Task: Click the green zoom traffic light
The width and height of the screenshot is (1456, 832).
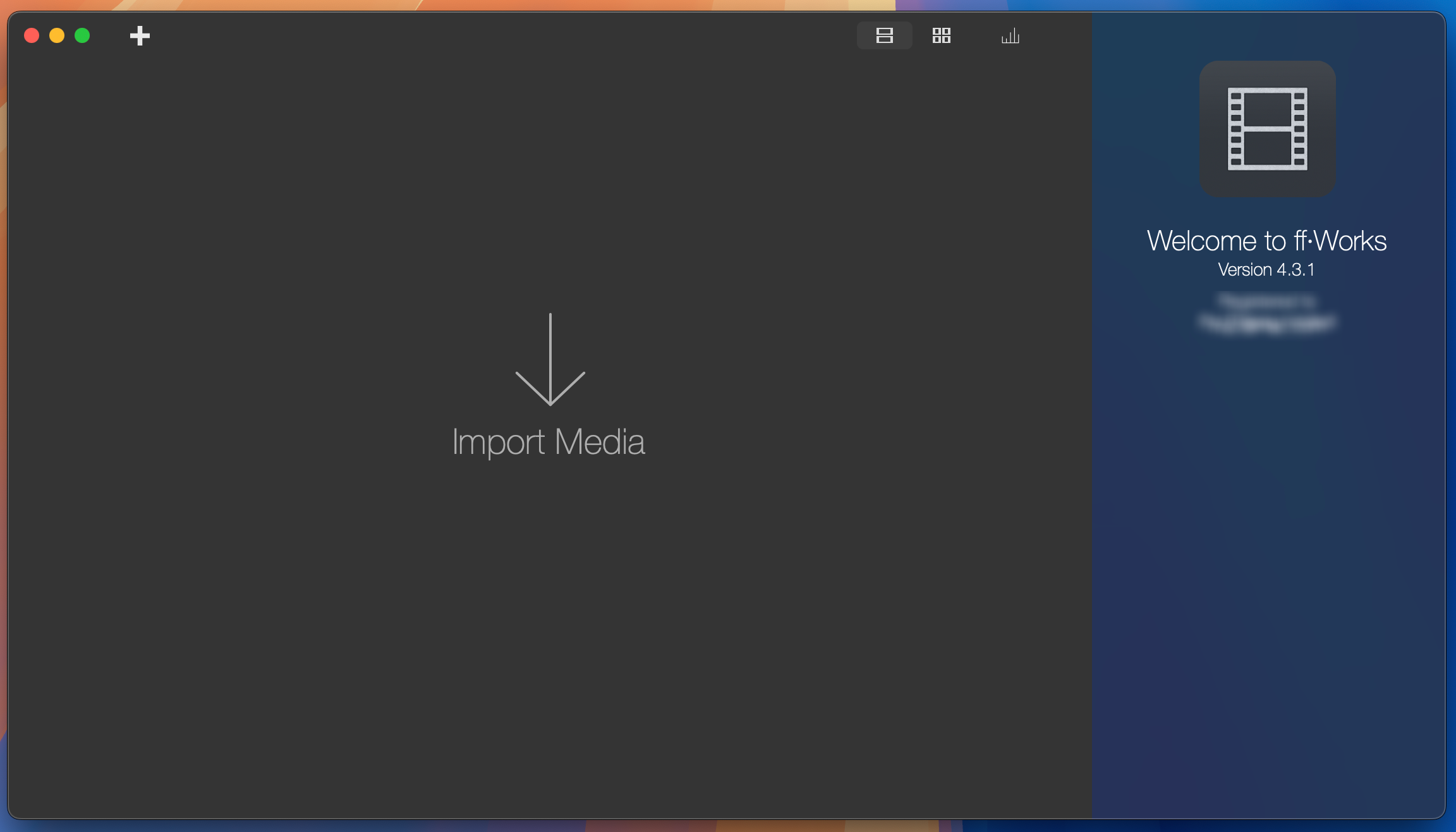Action: pos(82,36)
